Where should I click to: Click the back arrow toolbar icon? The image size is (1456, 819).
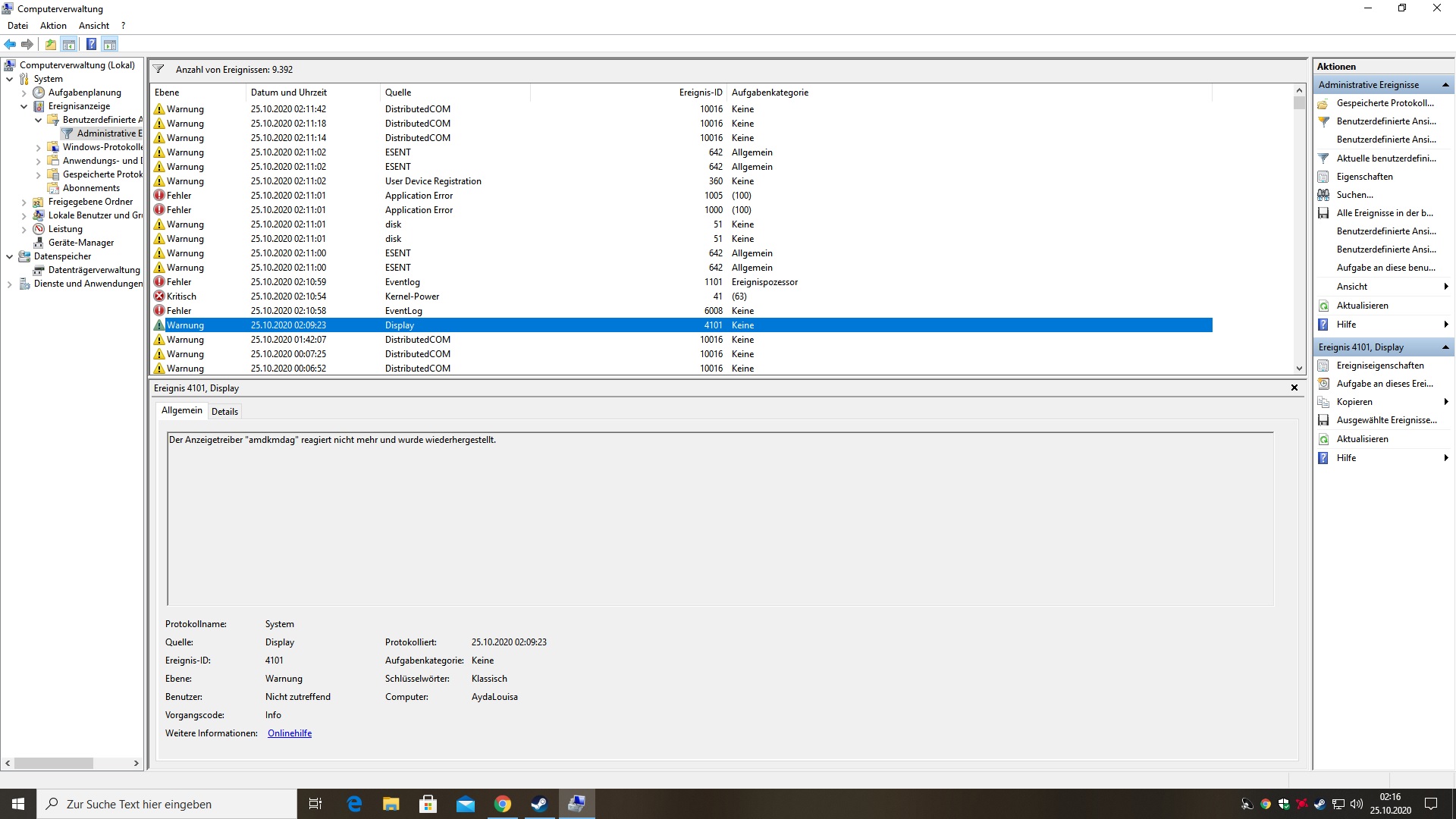[10, 44]
